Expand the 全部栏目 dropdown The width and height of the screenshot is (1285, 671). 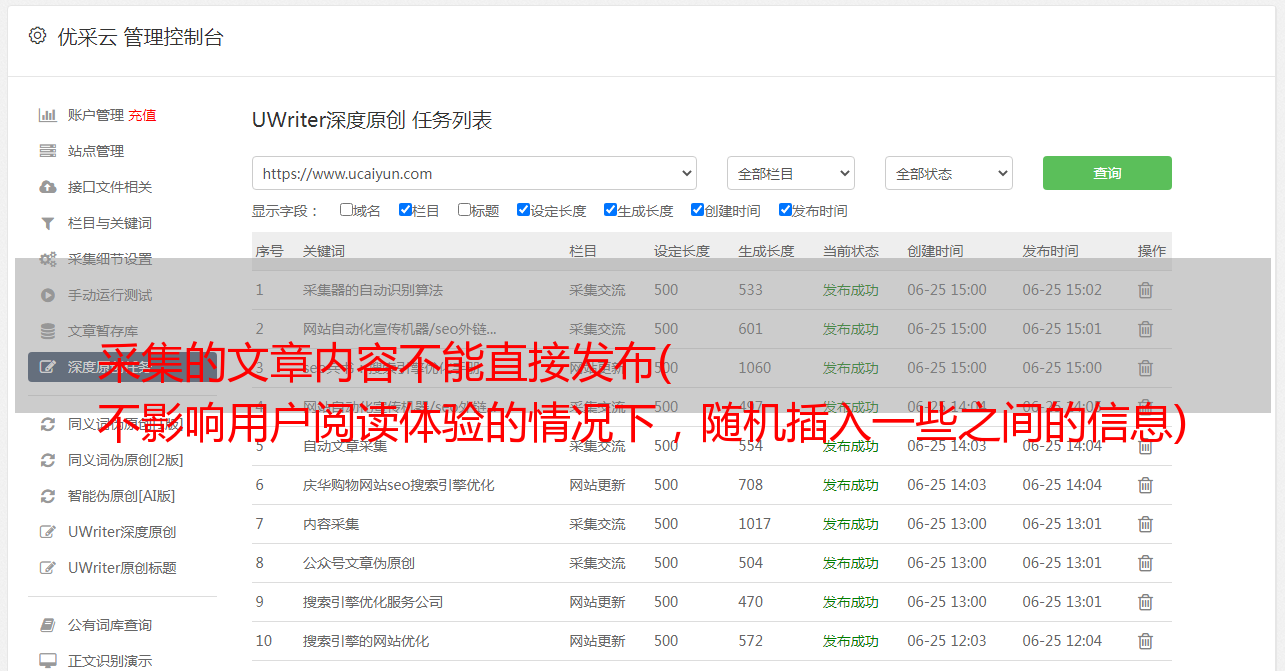coord(790,173)
